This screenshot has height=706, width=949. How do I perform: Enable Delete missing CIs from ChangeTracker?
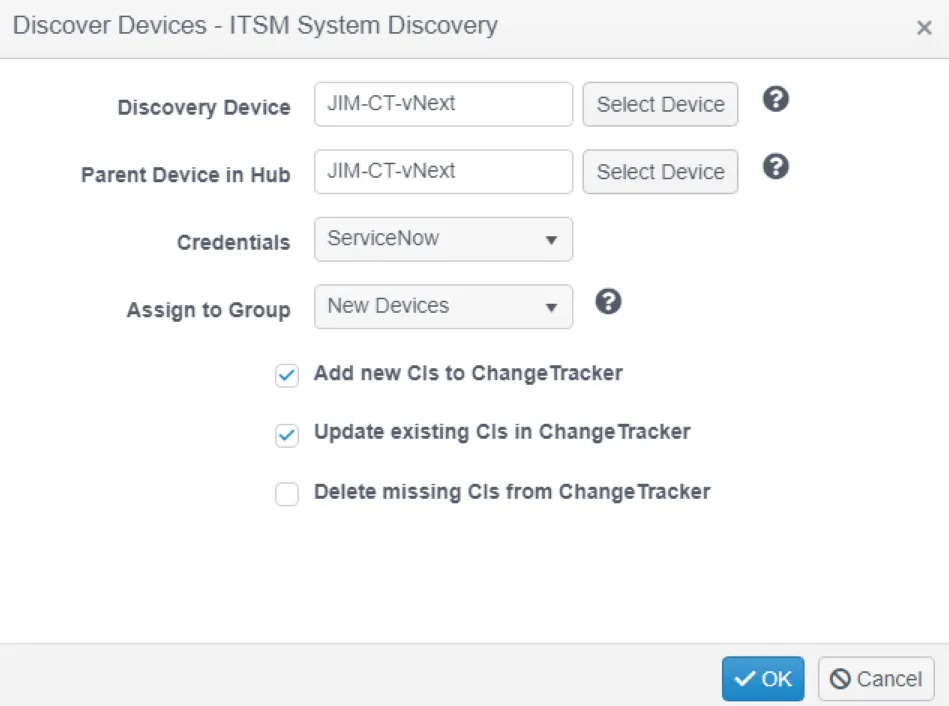[287, 494]
